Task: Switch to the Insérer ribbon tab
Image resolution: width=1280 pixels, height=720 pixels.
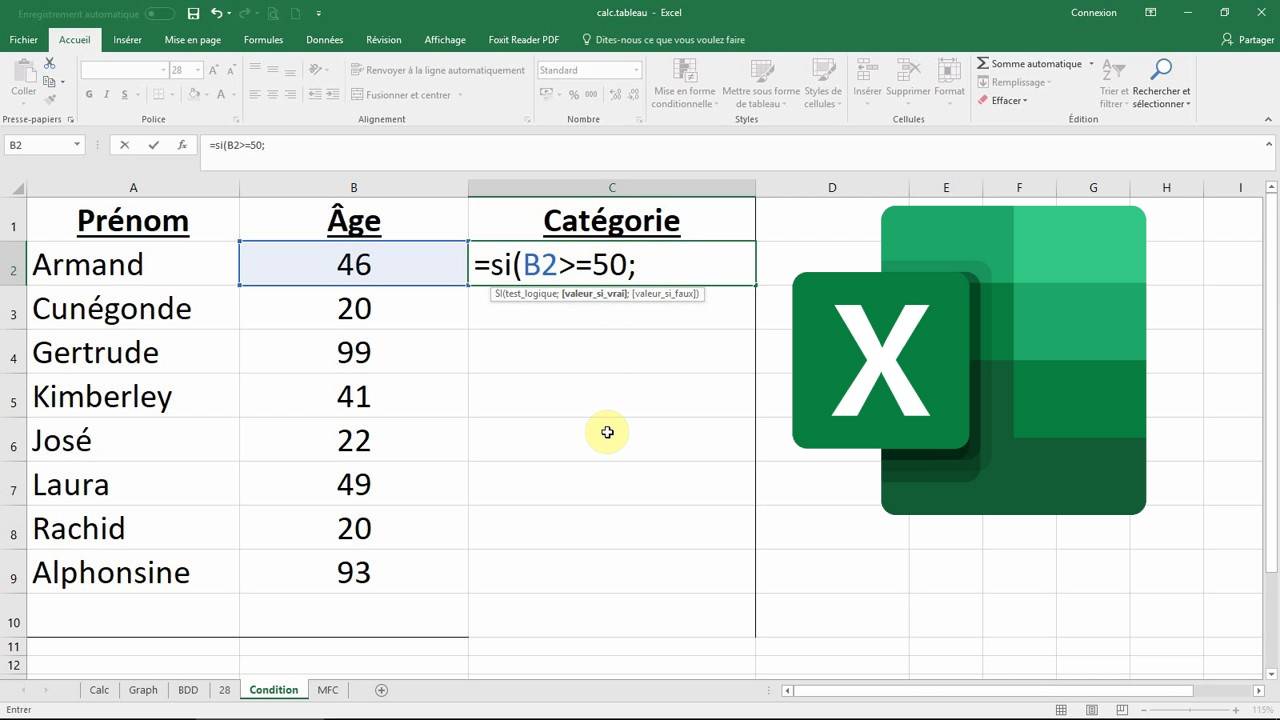Action: [127, 40]
